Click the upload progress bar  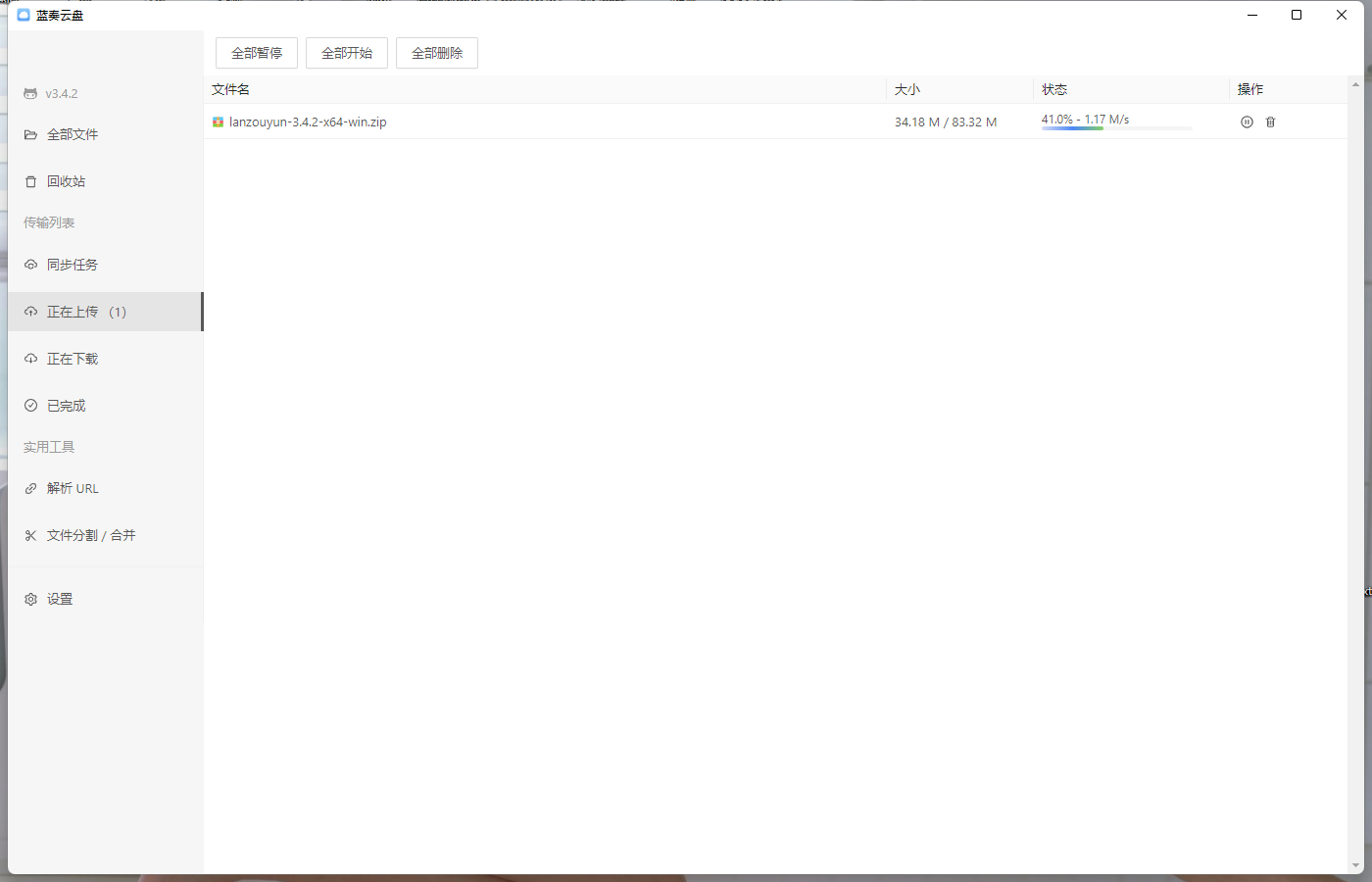tap(1116, 128)
